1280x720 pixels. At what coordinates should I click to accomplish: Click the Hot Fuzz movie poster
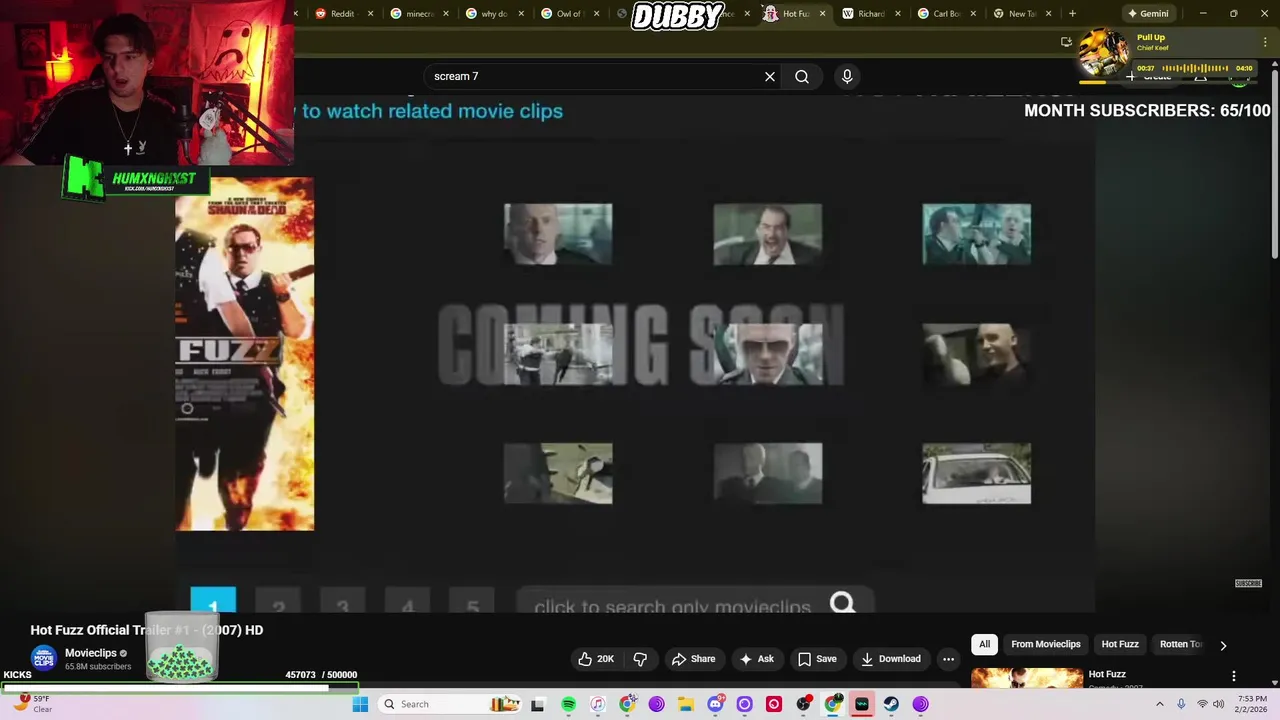coord(244,354)
